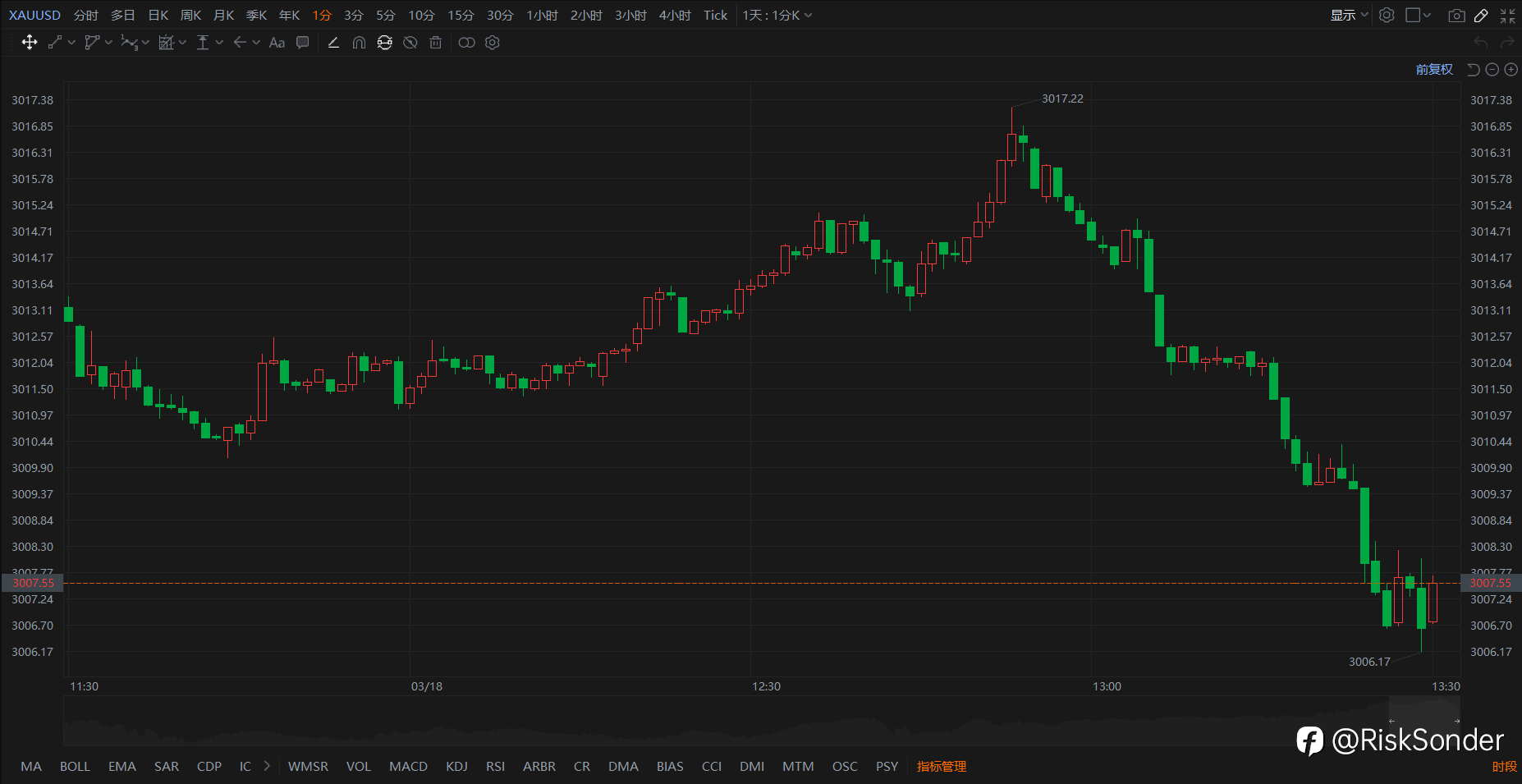Select the wave pattern drawing tool
Screen dimensions: 1522x784
[129, 43]
